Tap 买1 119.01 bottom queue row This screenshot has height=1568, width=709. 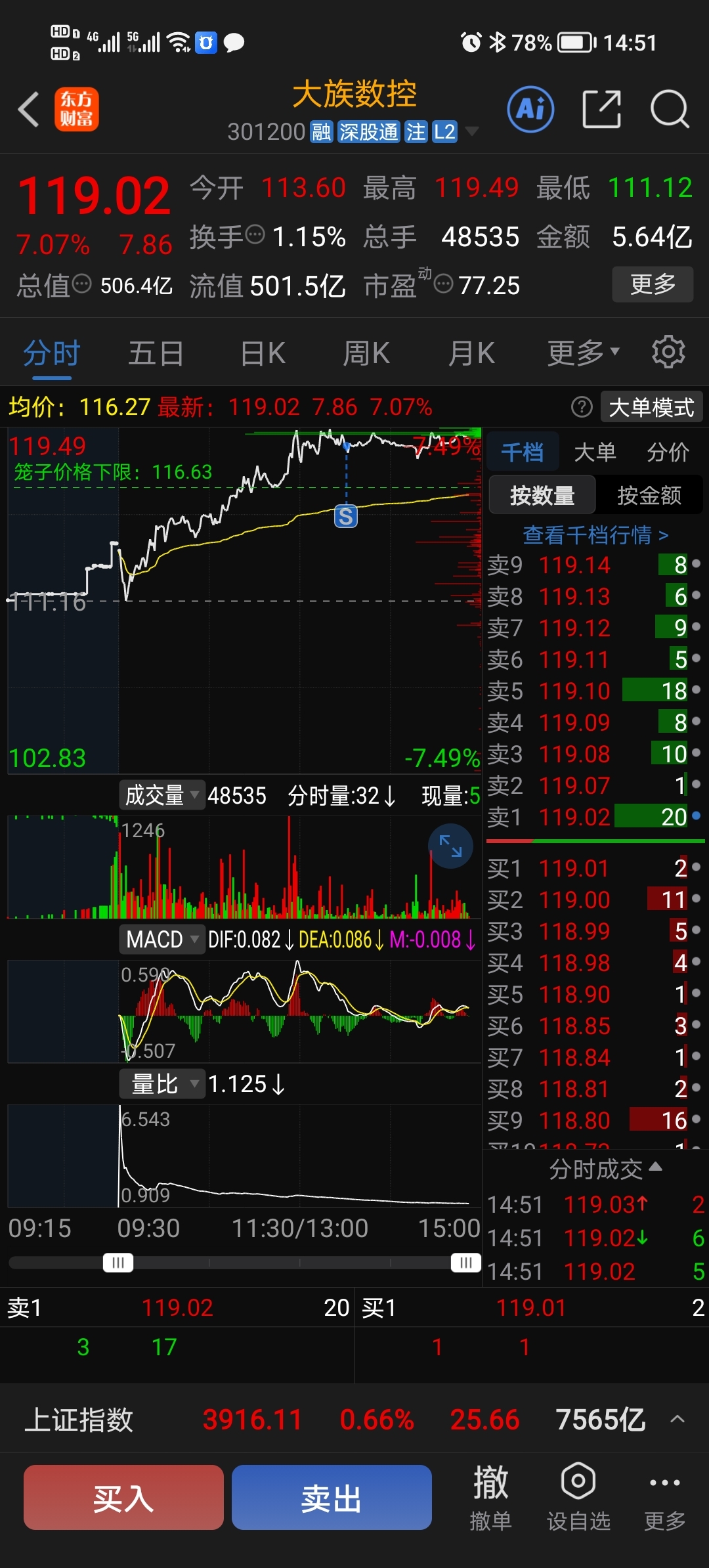click(532, 1307)
